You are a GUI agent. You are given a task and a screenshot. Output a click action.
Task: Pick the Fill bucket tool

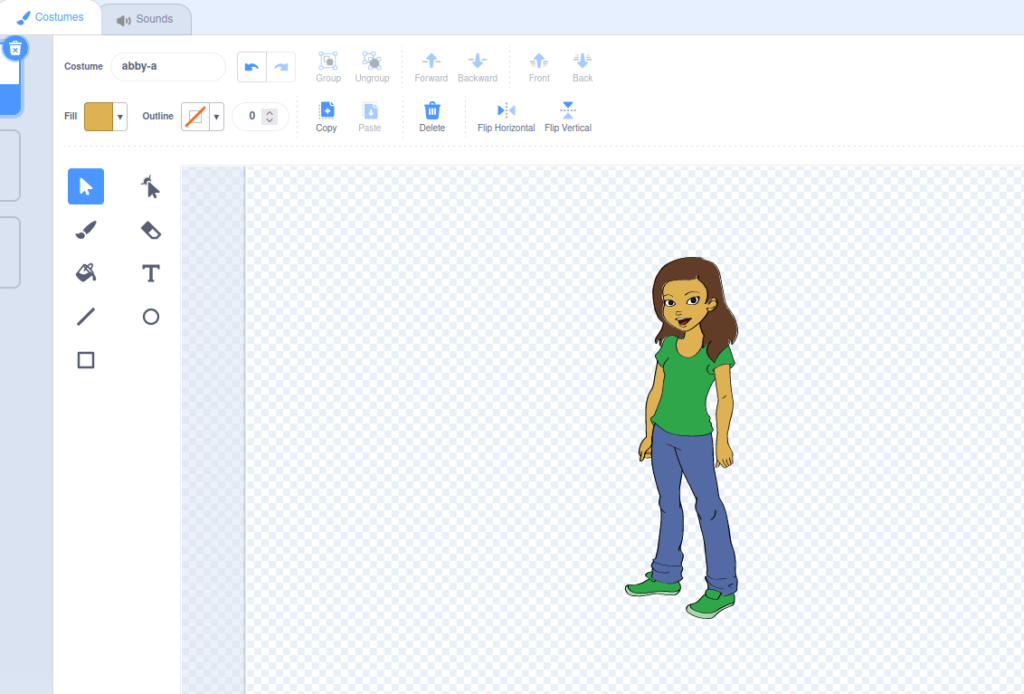tap(86, 273)
